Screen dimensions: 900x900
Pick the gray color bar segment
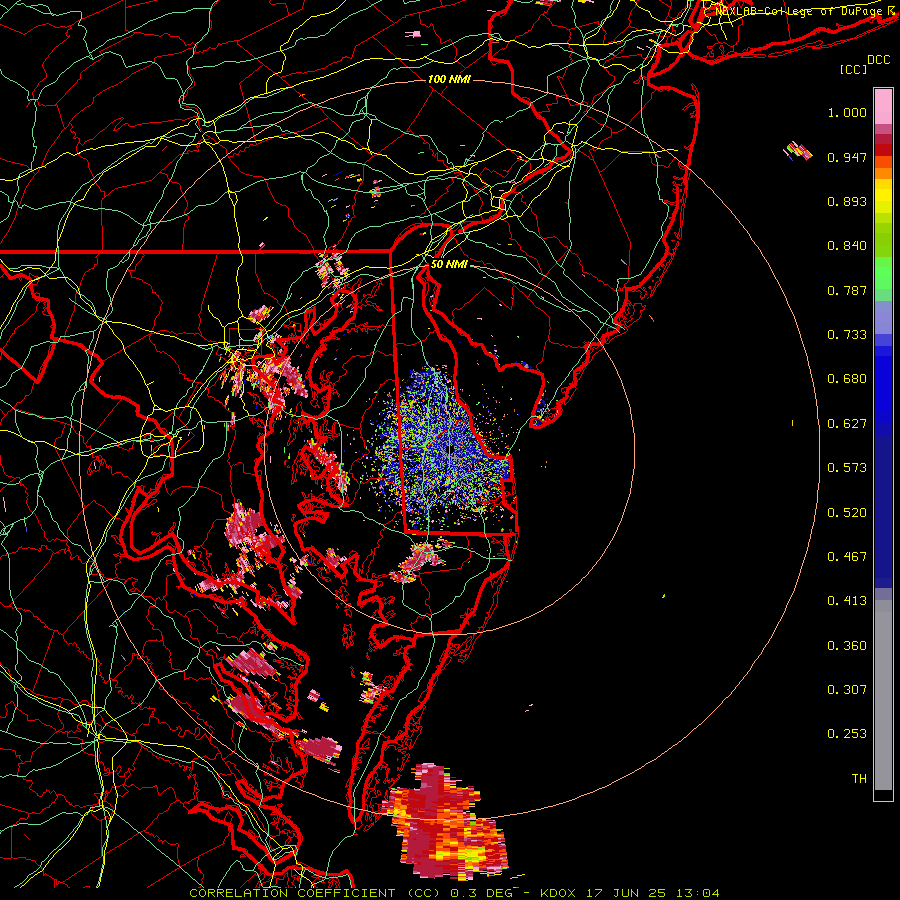tap(883, 695)
